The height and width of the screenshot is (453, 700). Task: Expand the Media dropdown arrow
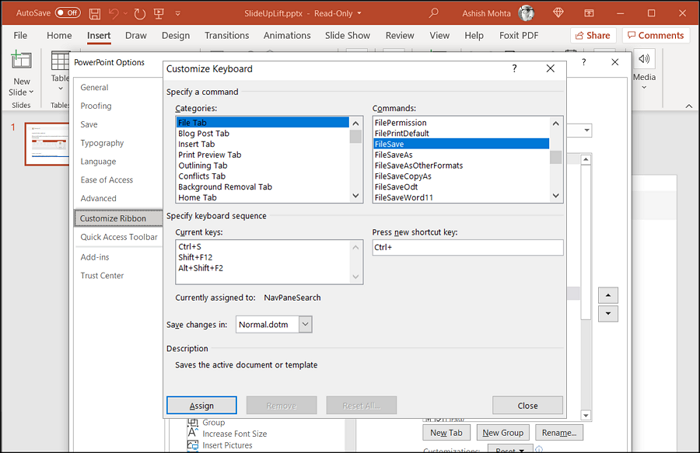tap(644, 87)
